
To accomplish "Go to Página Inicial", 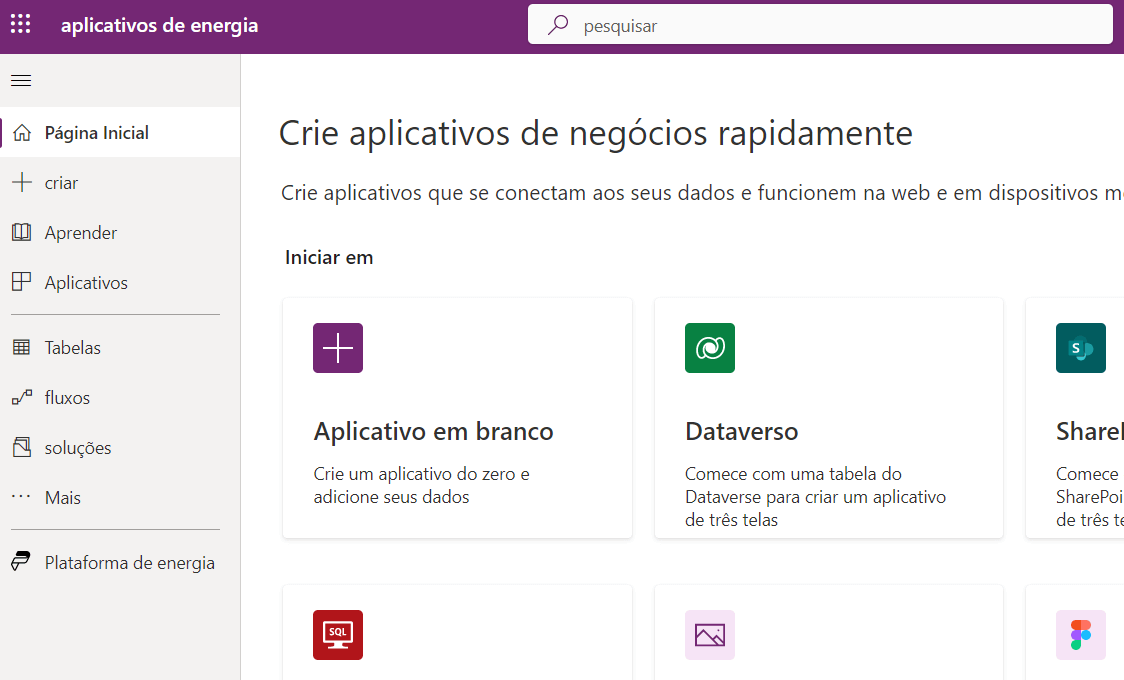I will point(94,132).
